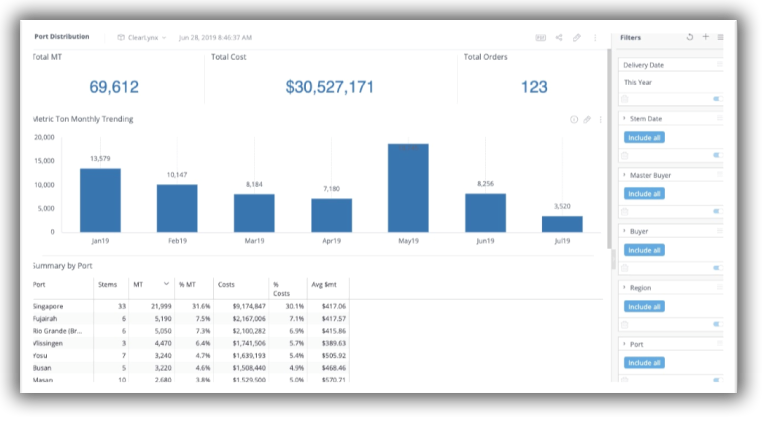Open info icon of Metric Ton Monthly Trending
Screen dimensions: 768x425
click(574, 119)
